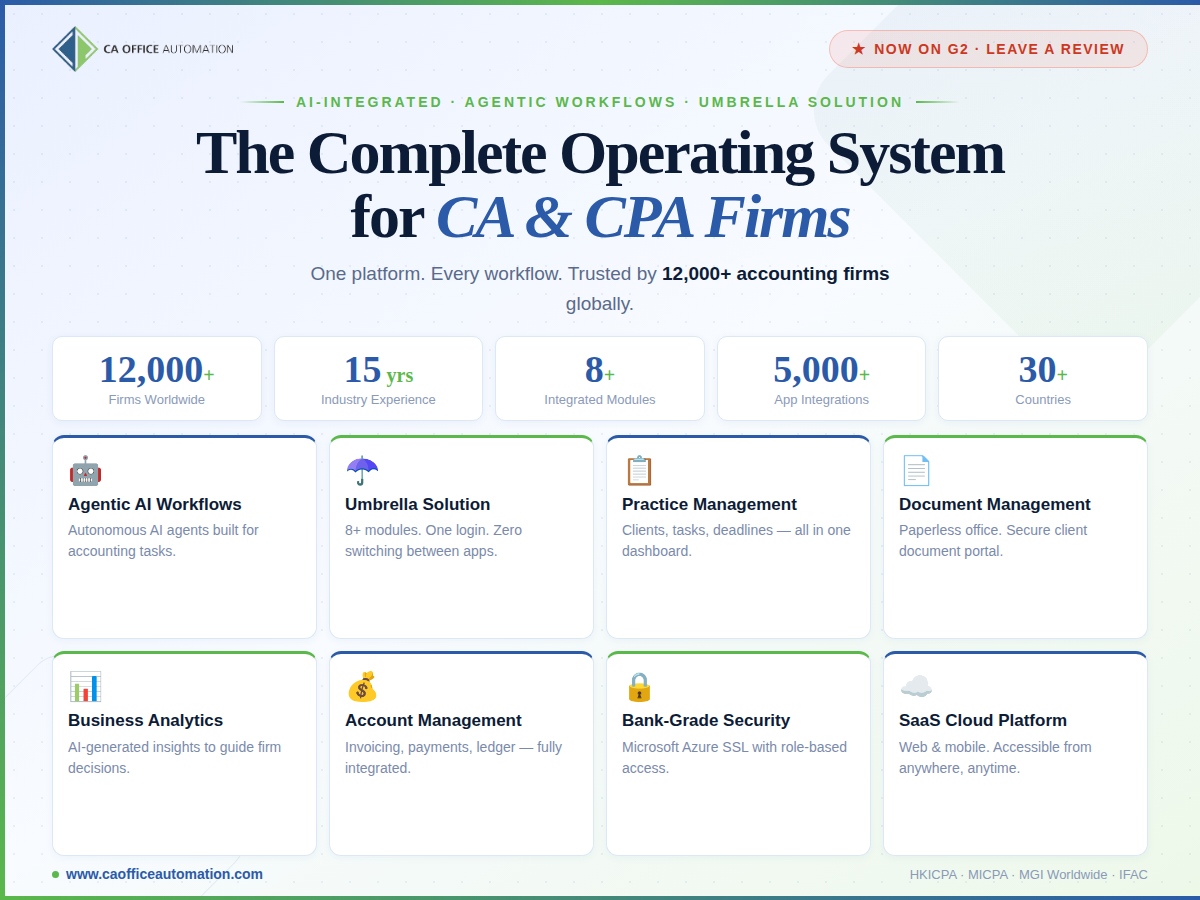Click the tagline 'AI-Integrated · Agentic Workflows · Umbrella Solution'
The image size is (1200, 900).
tap(600, 102)
